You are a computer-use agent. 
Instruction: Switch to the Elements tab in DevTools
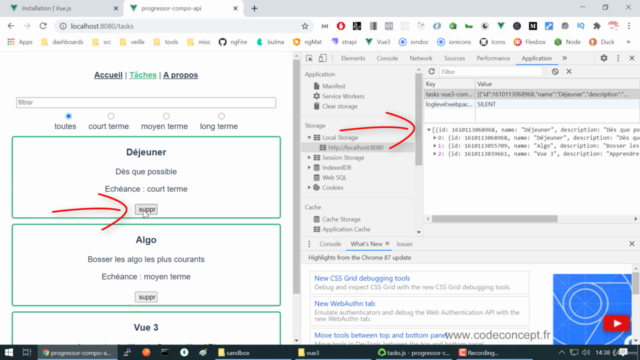tap(353, 58)
